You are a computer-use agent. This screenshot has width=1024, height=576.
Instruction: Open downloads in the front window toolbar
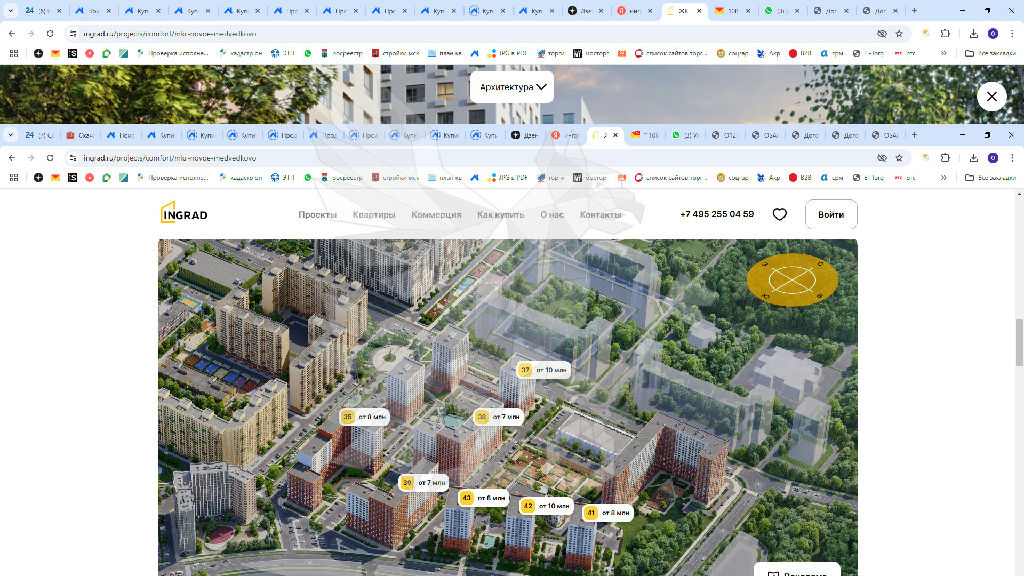974,158
